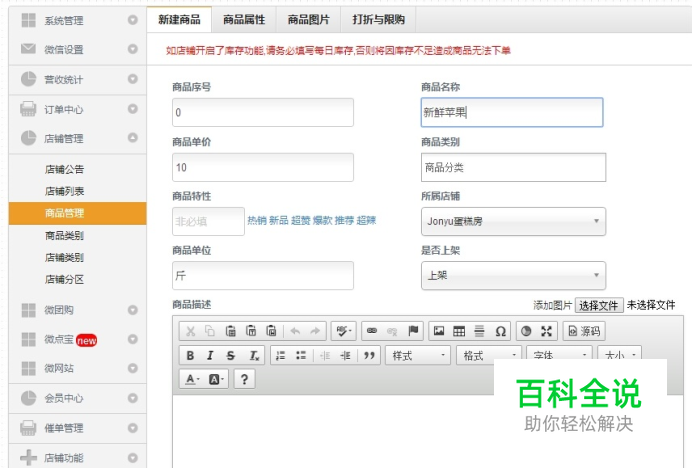Click the insert image icon in editor

(x=439, y=331)
